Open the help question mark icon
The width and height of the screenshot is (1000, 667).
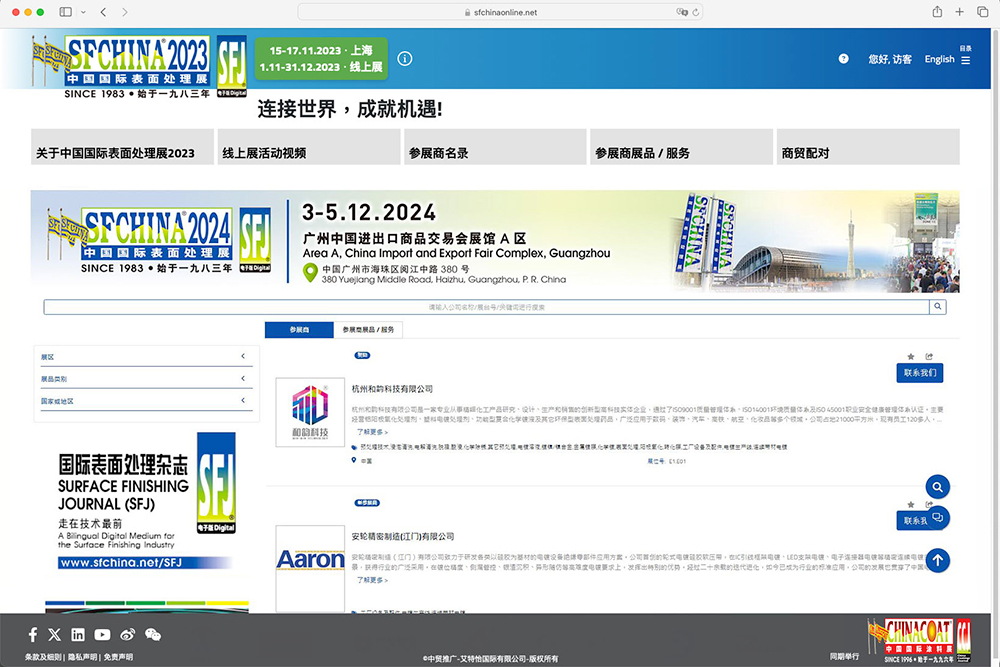point(843,59)
